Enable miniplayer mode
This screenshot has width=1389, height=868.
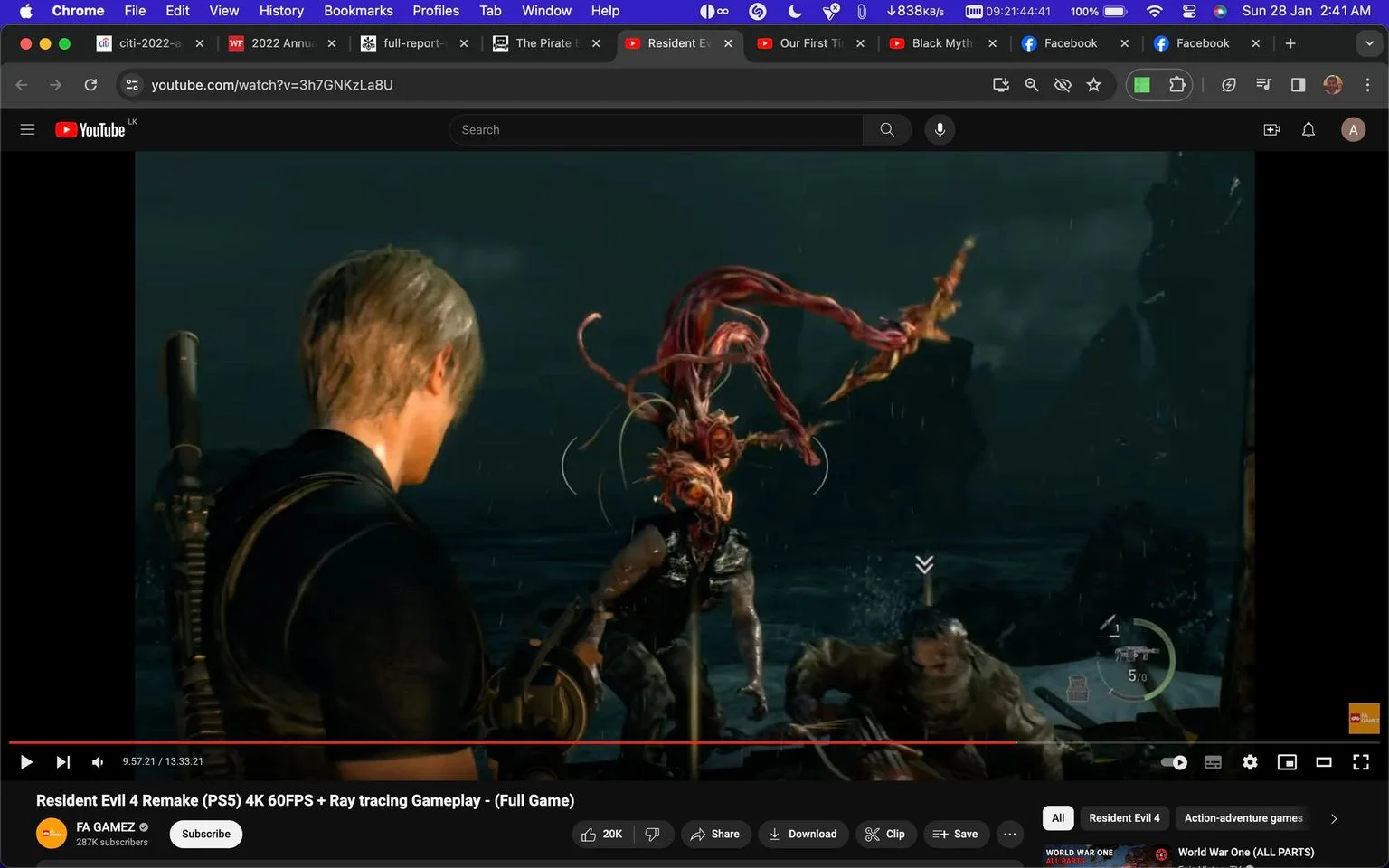point(1287,762)
